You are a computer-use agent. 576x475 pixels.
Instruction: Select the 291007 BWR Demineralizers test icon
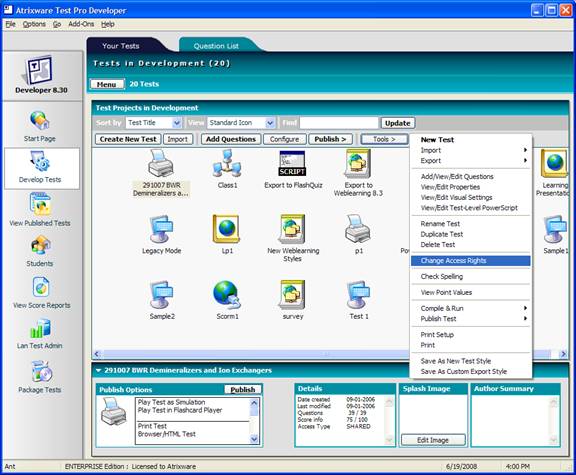click(161, 163)
